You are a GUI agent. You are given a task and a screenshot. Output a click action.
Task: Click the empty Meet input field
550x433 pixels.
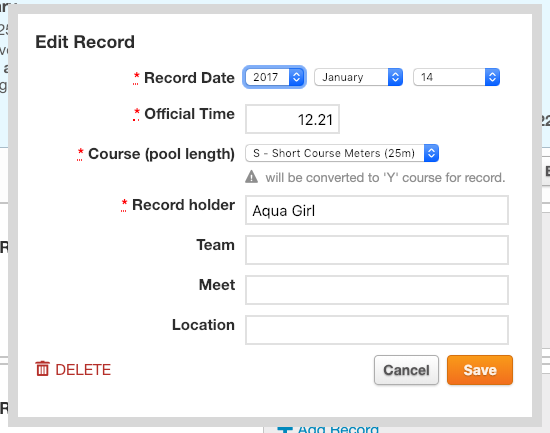point(377,290)
